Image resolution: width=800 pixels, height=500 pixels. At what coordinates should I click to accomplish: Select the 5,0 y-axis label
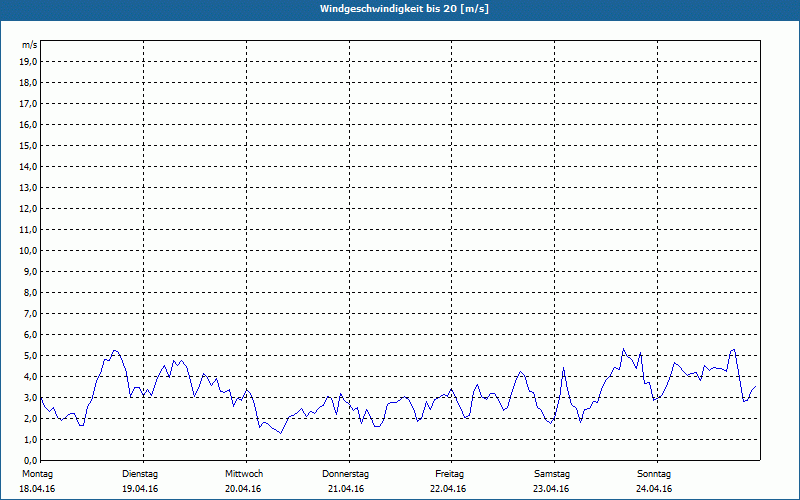(x=30, y=356)
